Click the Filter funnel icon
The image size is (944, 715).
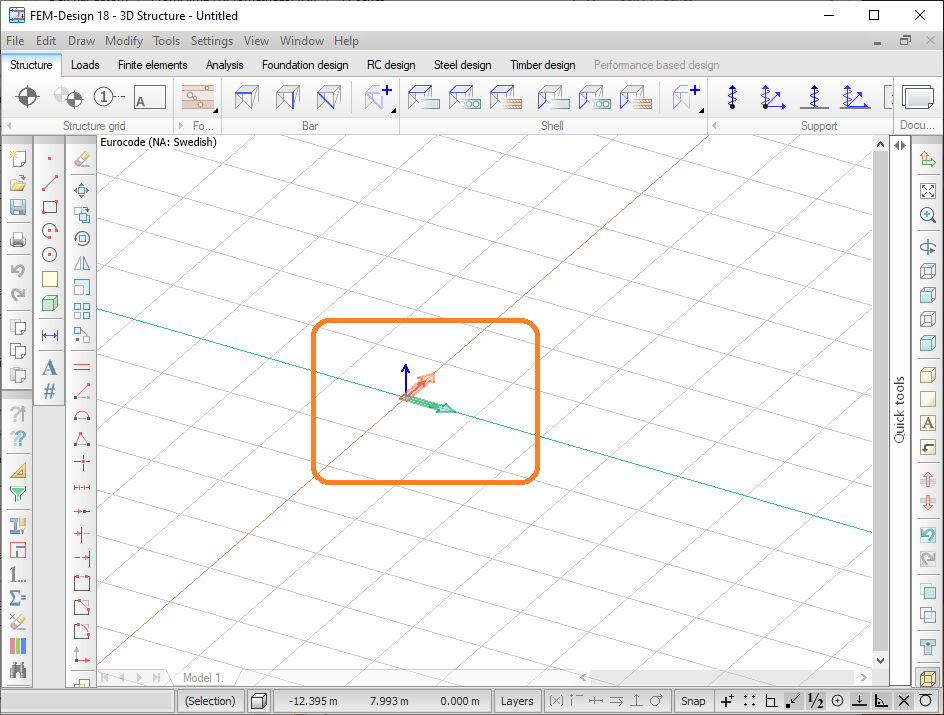[x=18, y=494]
